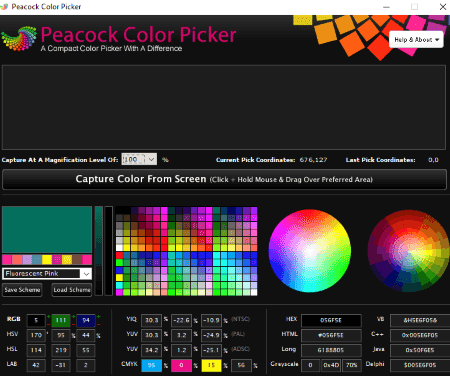Click the Save Scheme button
The height and width of the screenshot is (376, 450).
click(22, 290)
